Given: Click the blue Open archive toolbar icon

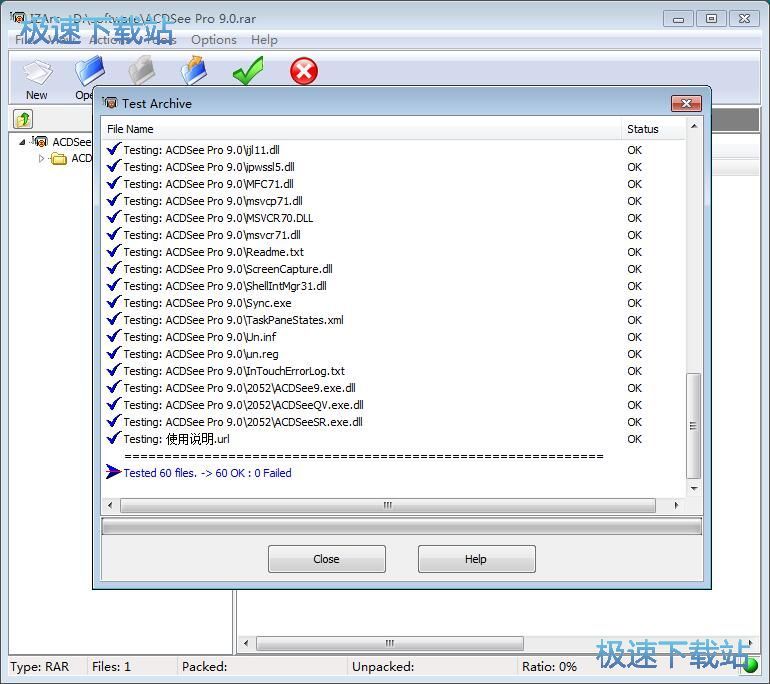Looking at the screenshot, I should (x=88, y=74).
